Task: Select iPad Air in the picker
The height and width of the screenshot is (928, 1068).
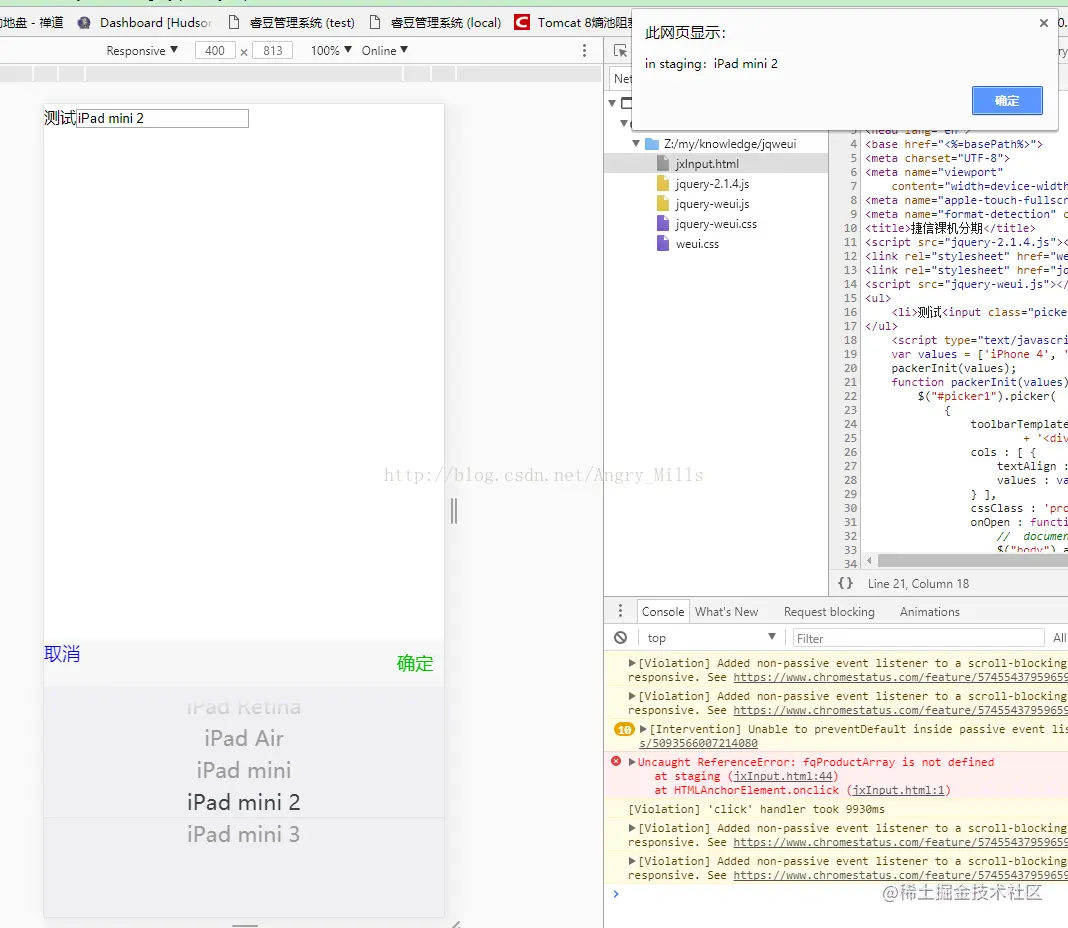Action: 244,739
